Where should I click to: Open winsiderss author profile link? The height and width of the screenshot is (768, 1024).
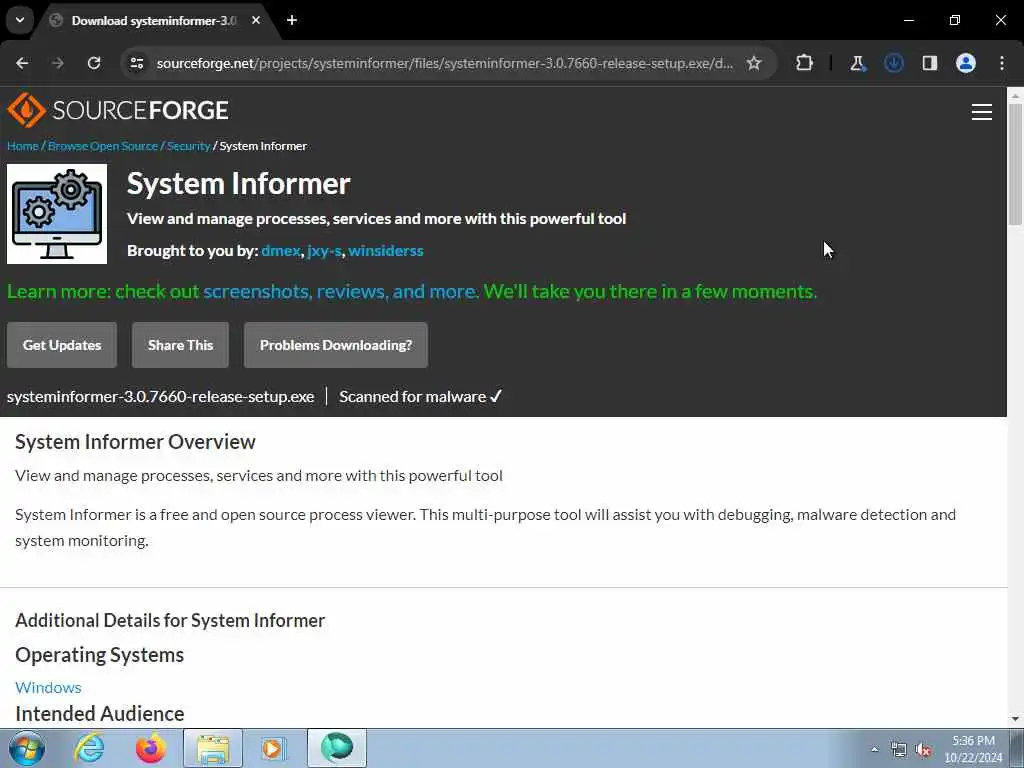(386, 251)
